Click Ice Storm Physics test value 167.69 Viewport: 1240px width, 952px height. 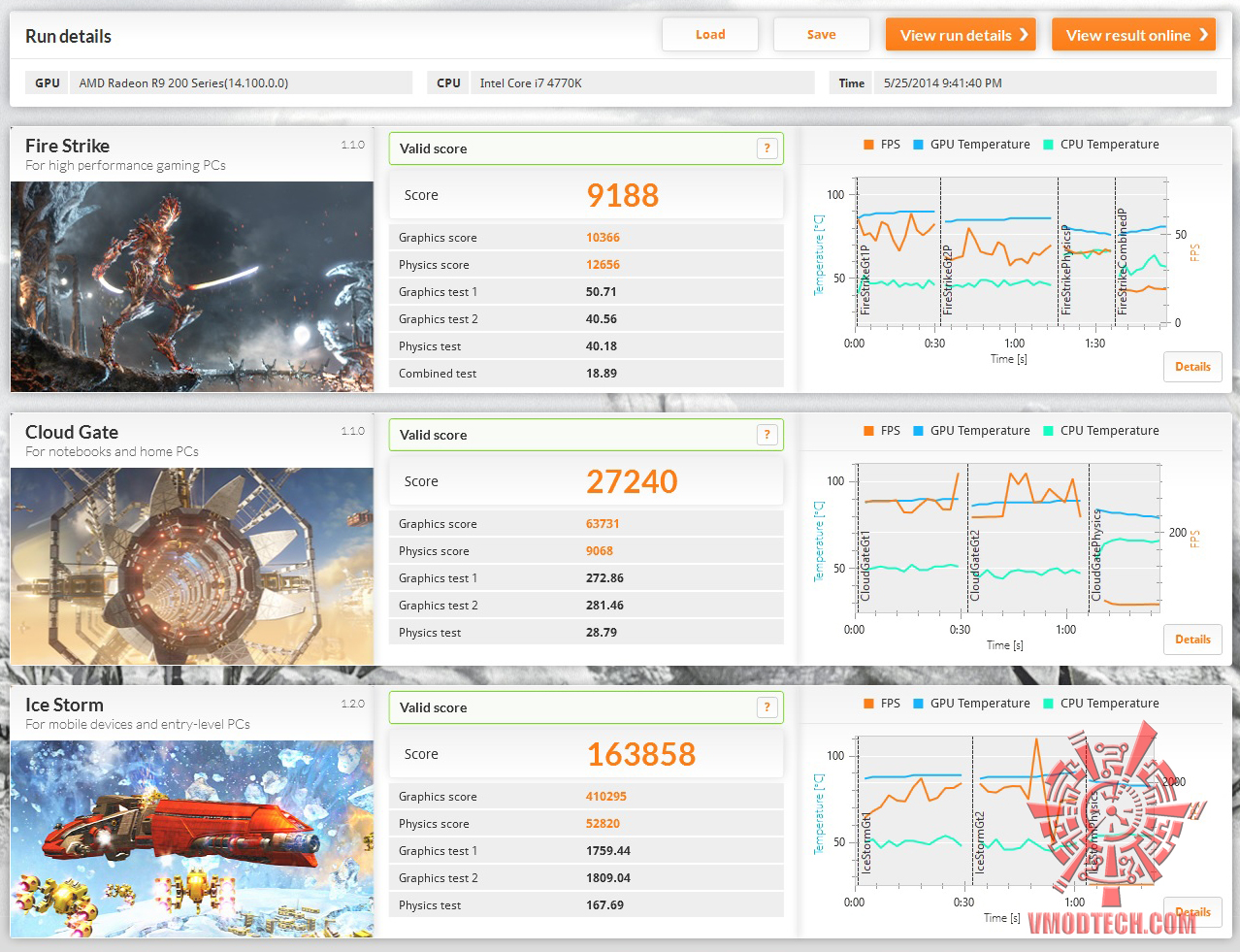pos(604,905)
